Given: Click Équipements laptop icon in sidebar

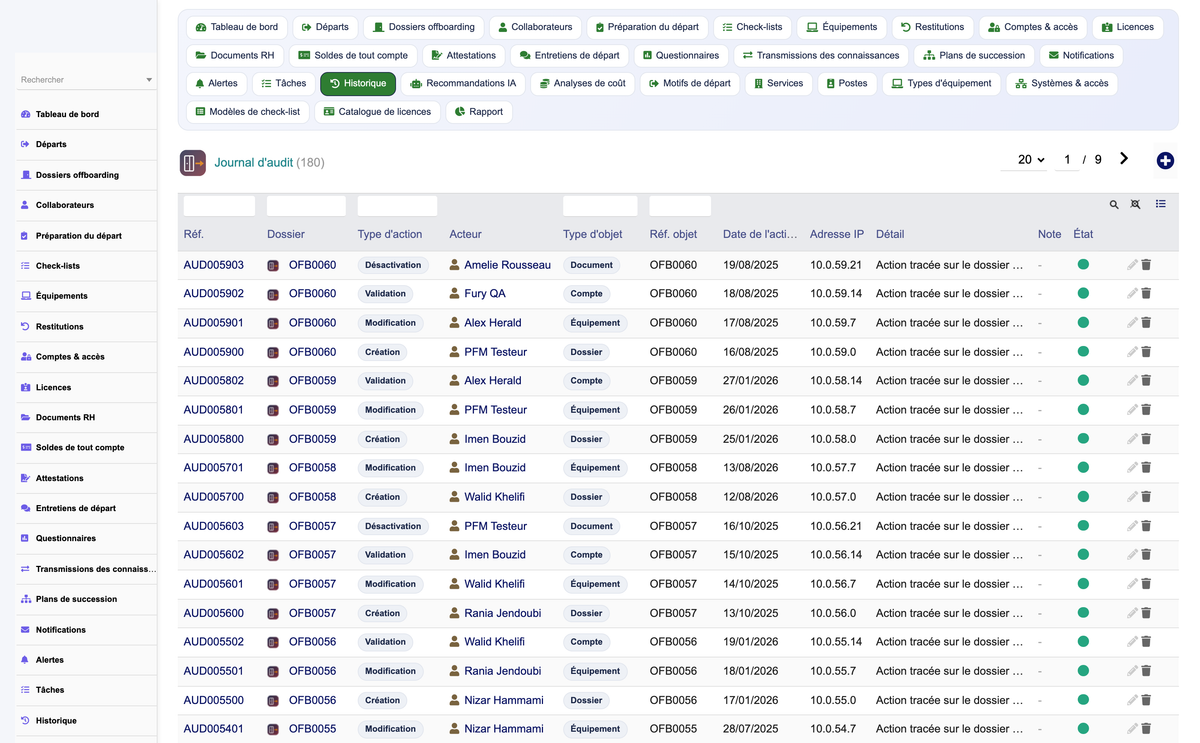Looking at the screenshot, I should tap(25, 296).
